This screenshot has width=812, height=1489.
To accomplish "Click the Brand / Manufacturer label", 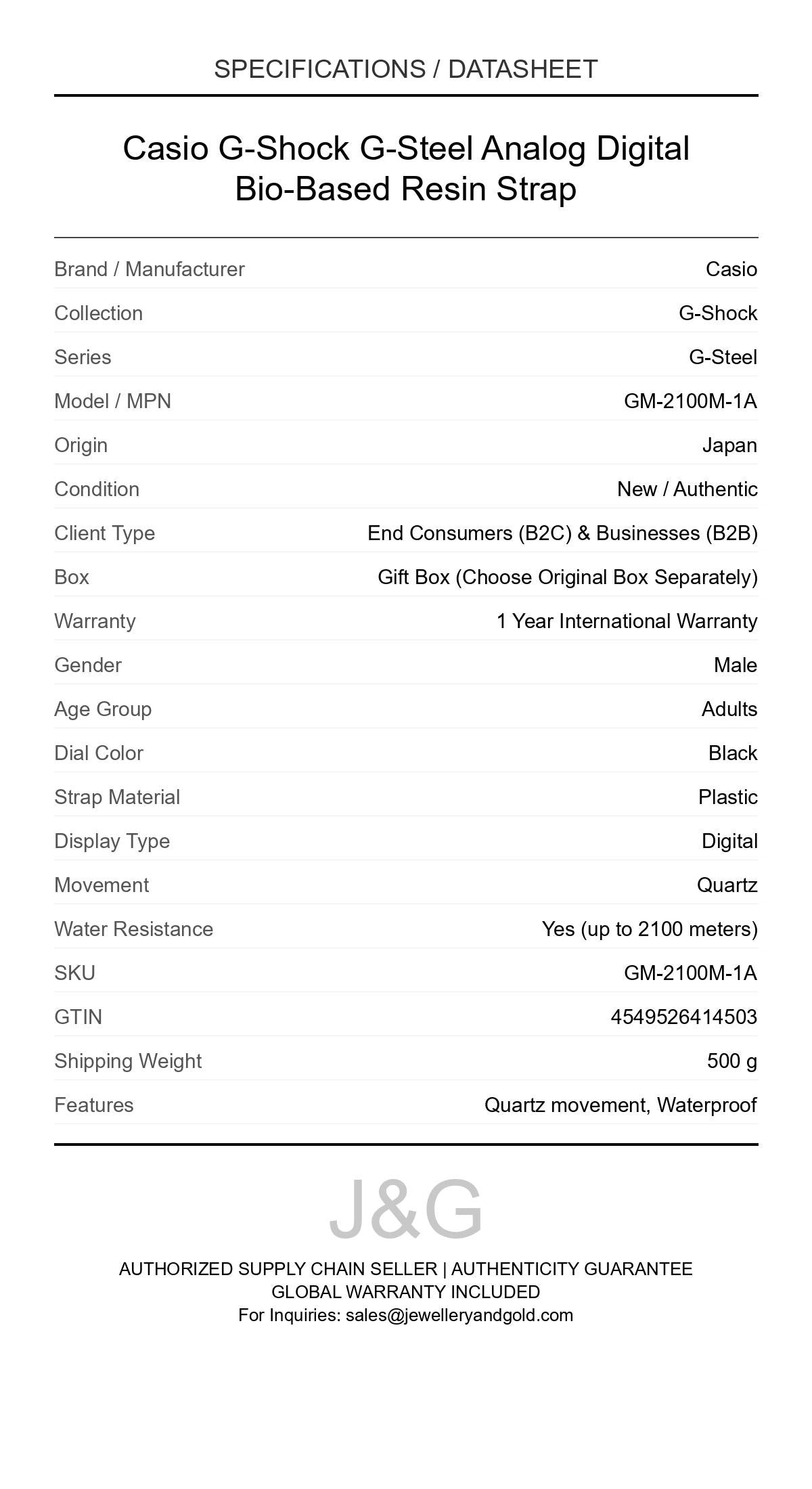I will point(149,269).
